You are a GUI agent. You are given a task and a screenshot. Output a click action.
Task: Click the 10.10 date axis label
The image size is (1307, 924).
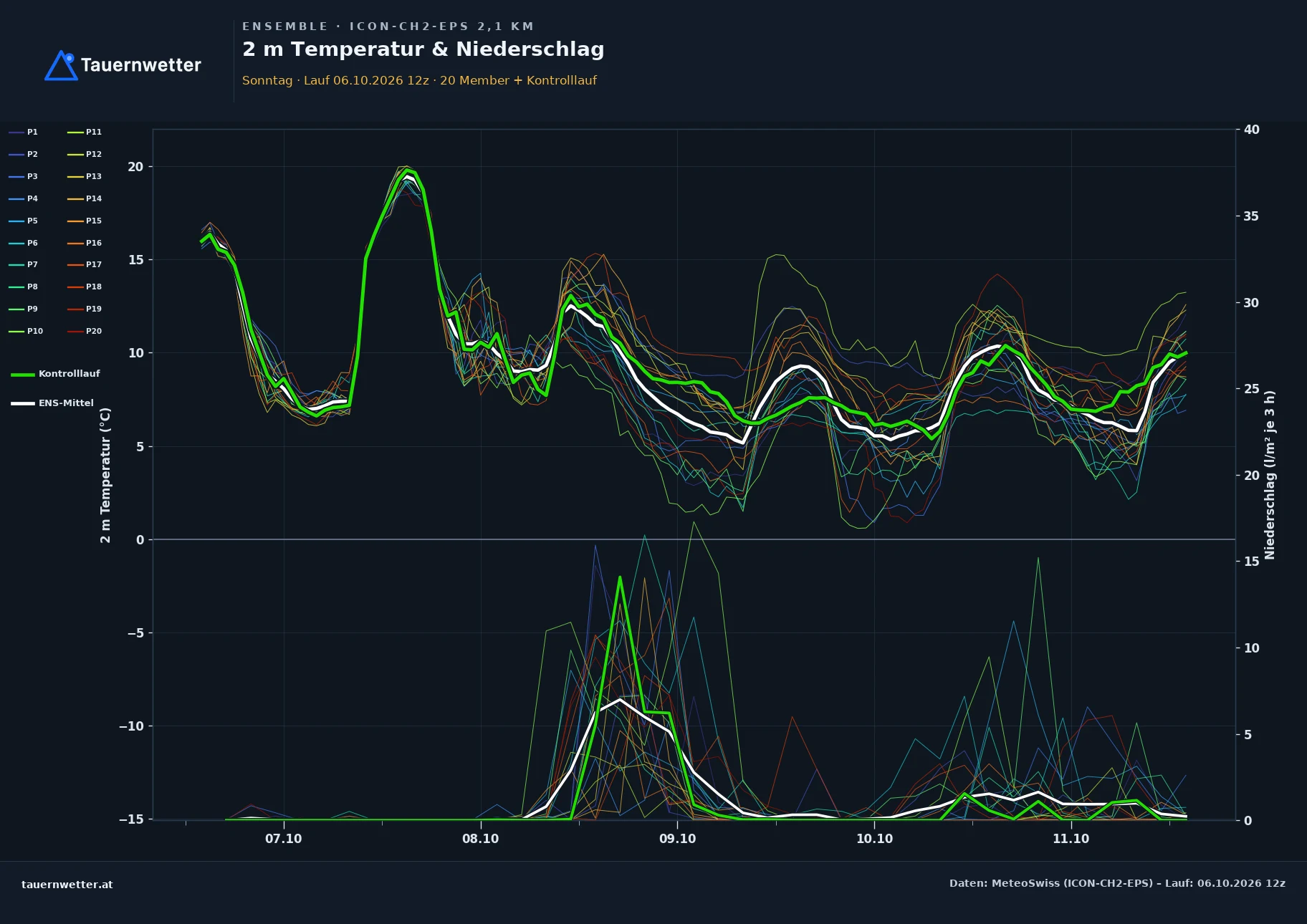click(874, 839)
